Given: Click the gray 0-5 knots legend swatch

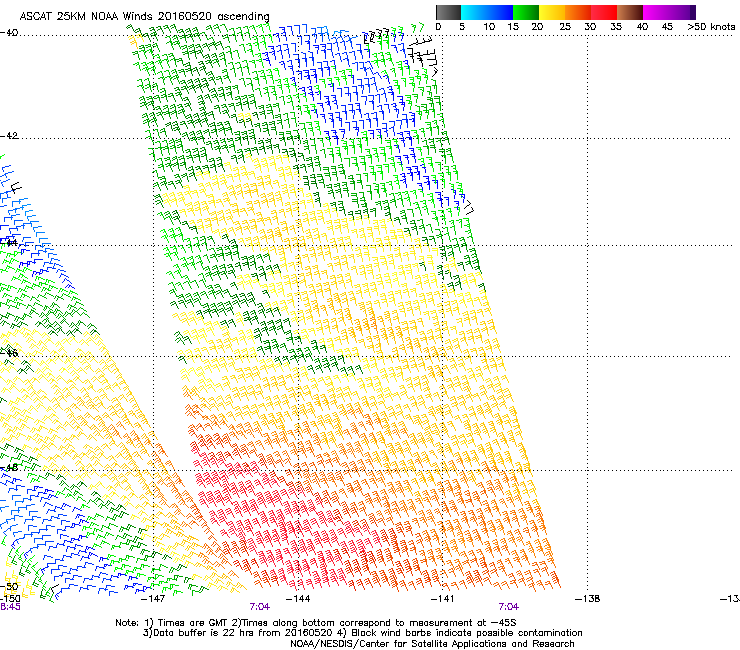Looking at the screenshot, I should click(448, 12).
